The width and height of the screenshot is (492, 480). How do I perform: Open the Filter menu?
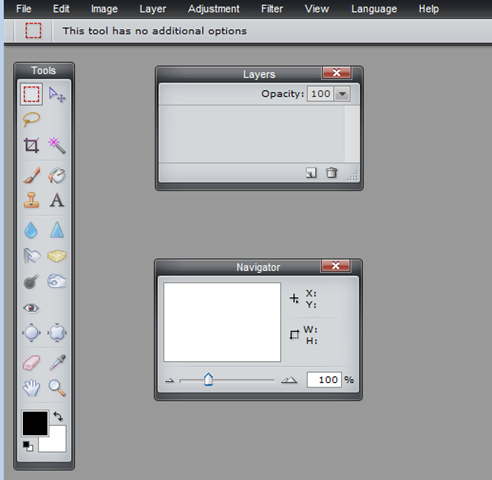tap(272, 9)
